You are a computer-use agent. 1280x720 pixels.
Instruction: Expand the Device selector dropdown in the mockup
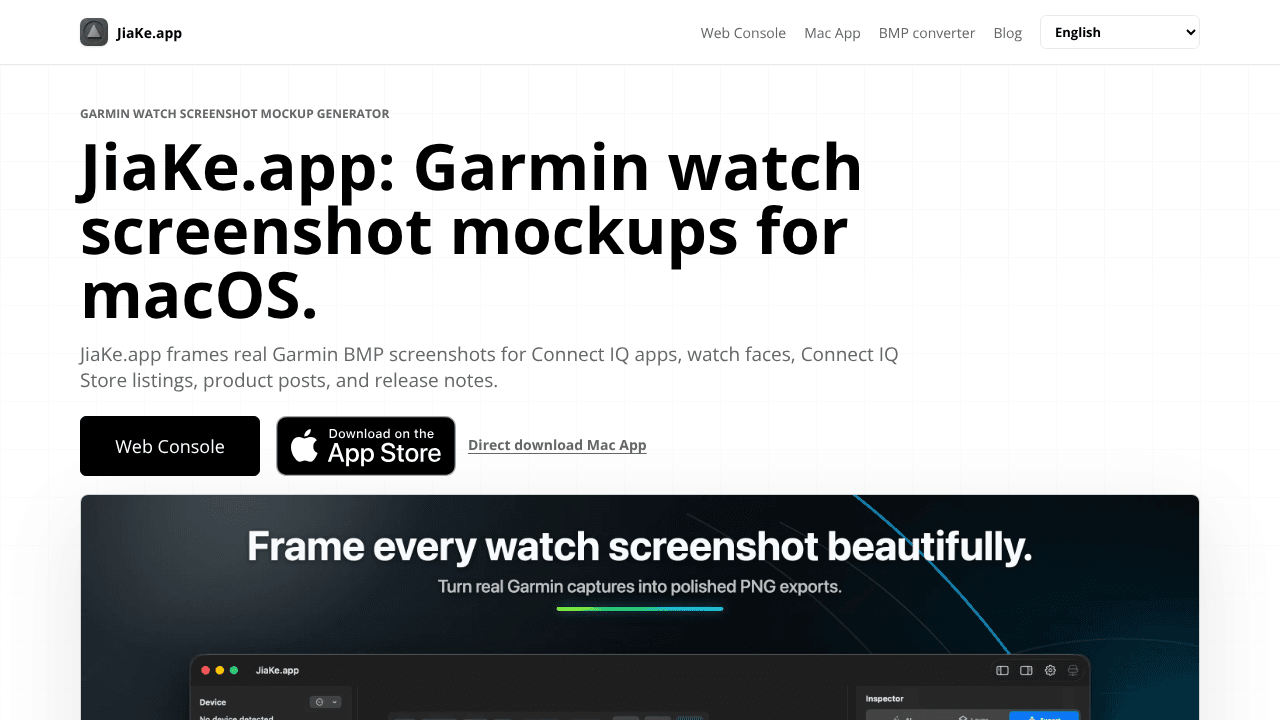point(326,702)
